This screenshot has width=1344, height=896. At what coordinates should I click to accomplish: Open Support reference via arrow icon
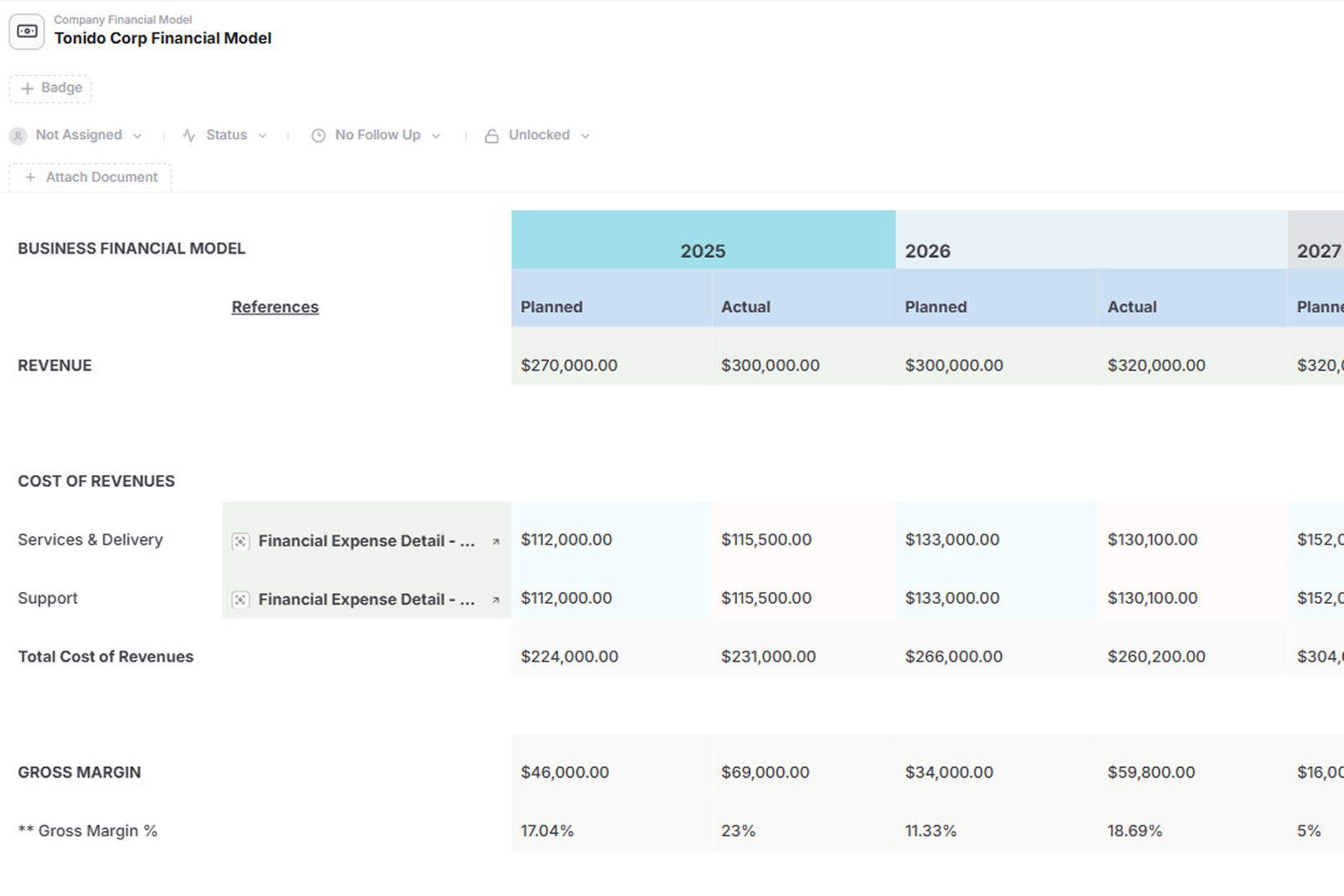[496, 600]
